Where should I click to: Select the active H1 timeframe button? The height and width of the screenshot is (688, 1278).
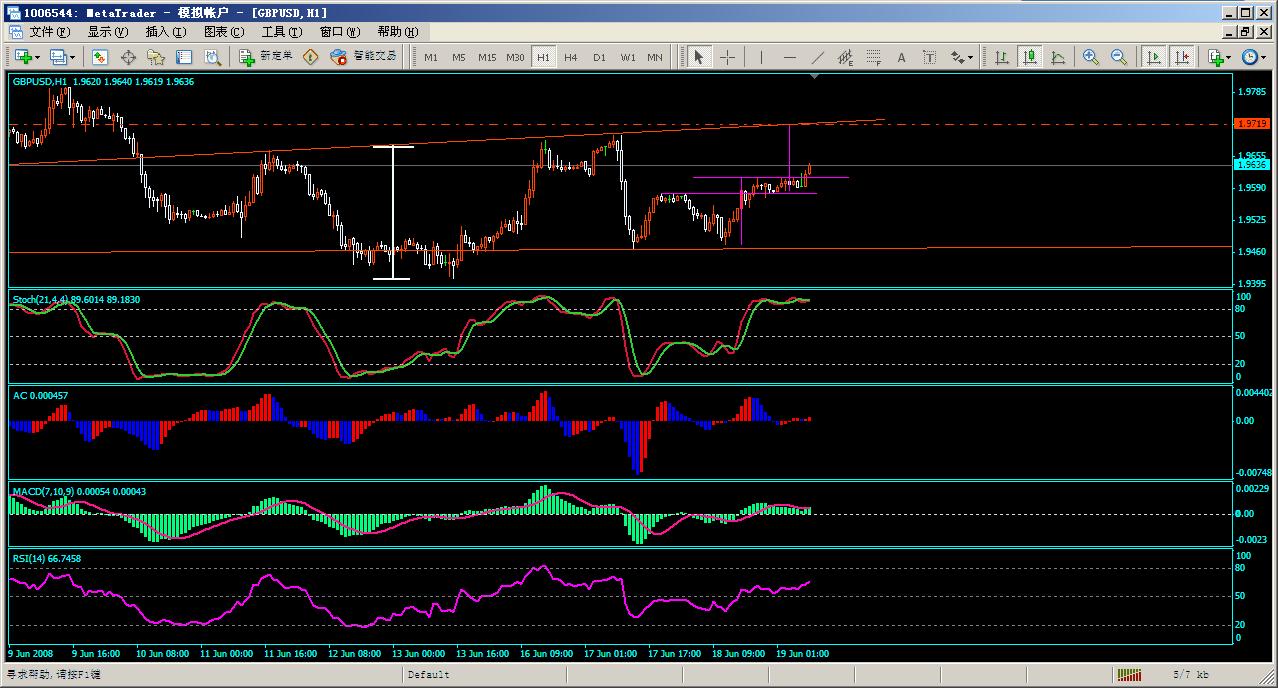(x=543, y=57)
